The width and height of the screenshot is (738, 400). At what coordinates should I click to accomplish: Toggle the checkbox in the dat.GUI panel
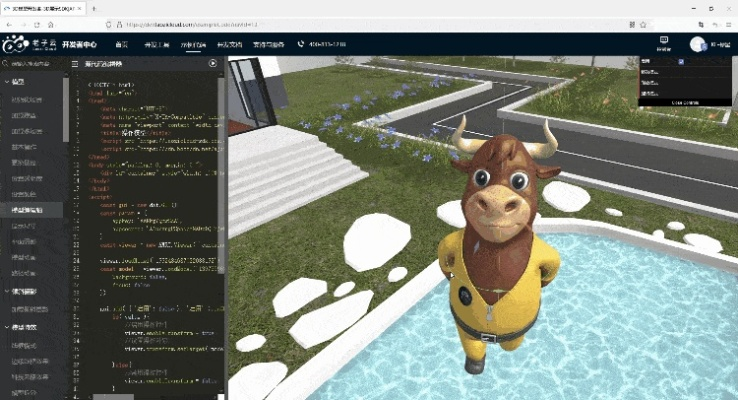pos(681,62)
